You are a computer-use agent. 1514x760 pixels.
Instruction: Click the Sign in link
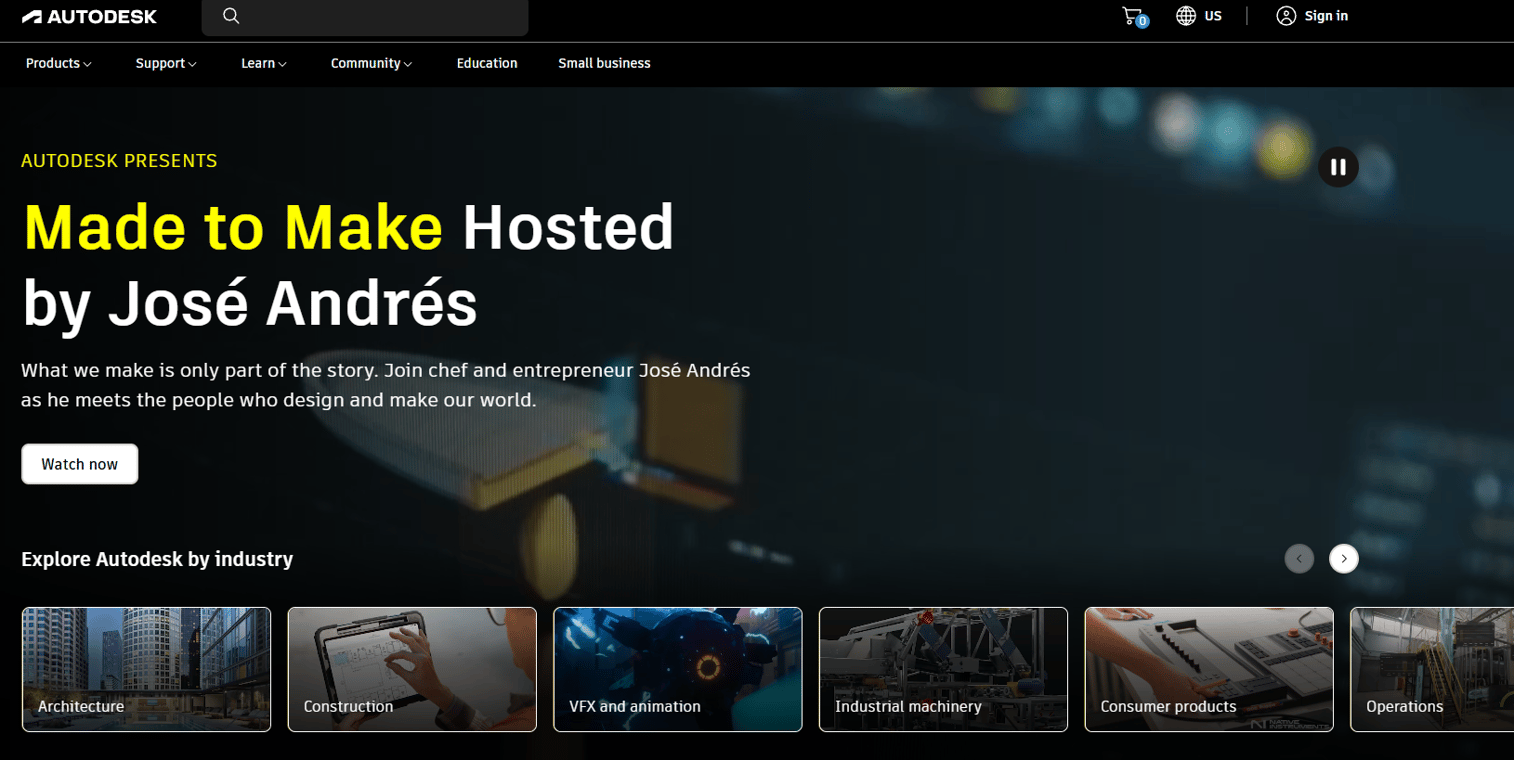(1326, 16)
